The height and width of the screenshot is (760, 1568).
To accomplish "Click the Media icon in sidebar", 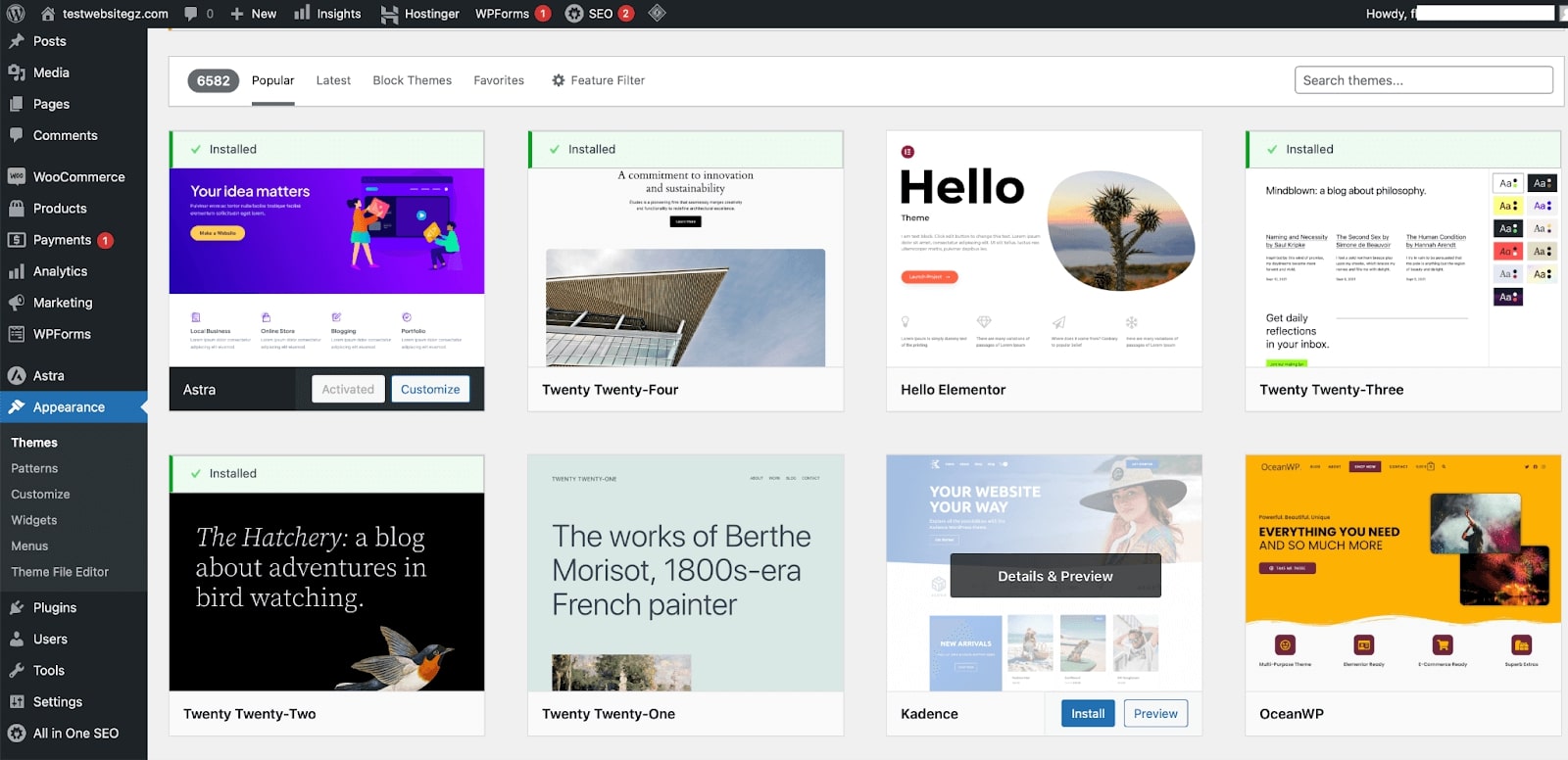I will (x=17, y=72).
